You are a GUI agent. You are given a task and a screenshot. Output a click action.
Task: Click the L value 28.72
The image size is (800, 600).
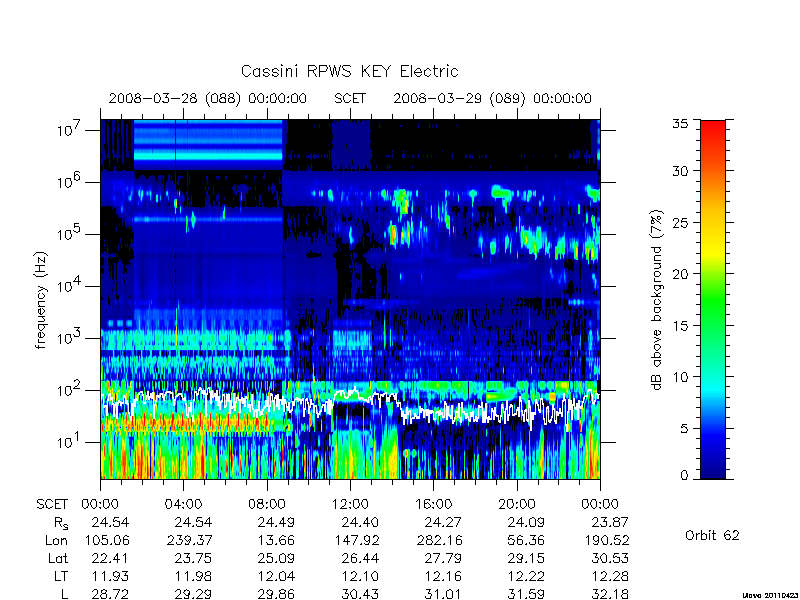110,594
